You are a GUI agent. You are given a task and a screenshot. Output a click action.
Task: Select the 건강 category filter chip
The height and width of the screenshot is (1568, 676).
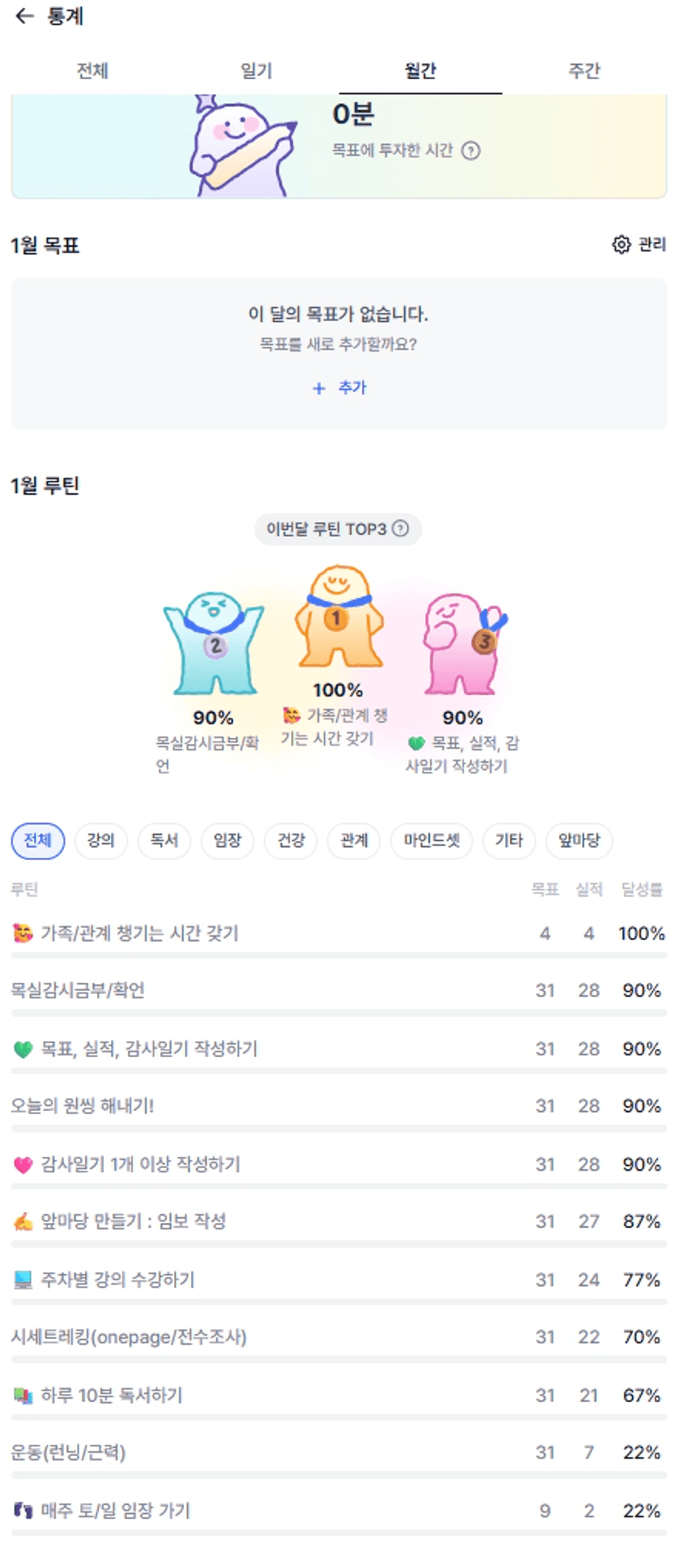(291, 840)
